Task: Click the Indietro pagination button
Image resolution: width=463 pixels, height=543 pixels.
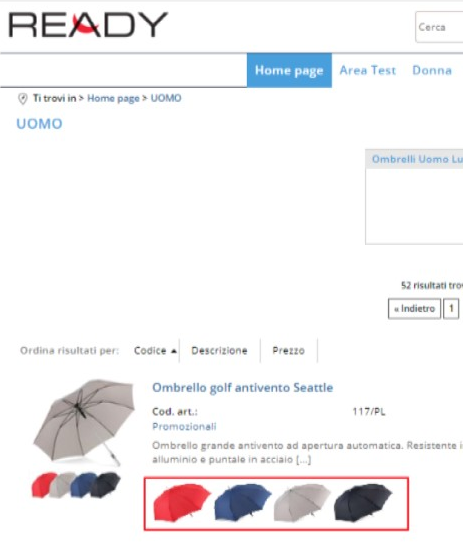Action: point(415,308)
